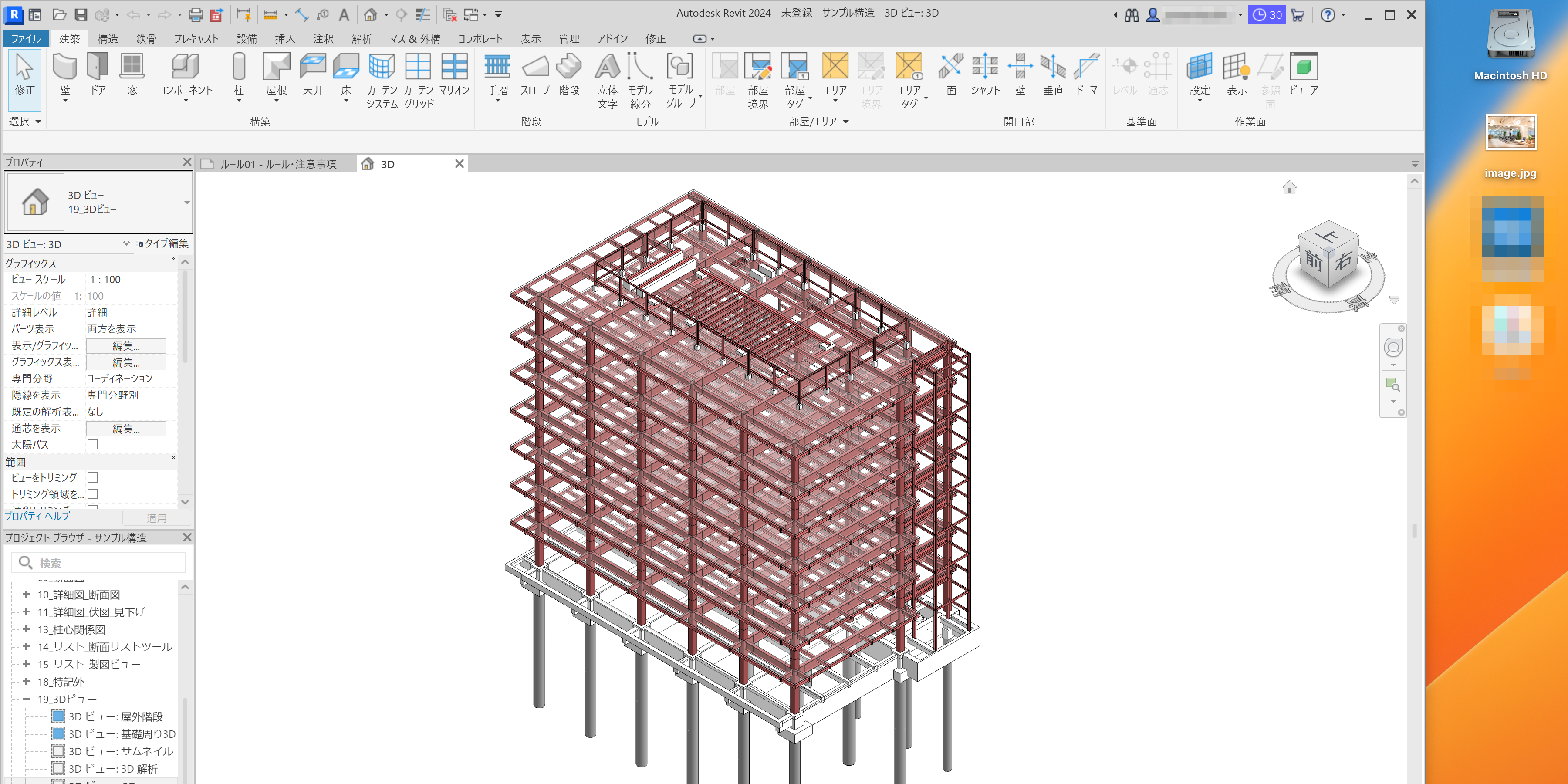Image resolution: width=1568 pixels, height=784 pixels.
Task: Select the モデル線分 tool
Action: pyautogui.click(x=640, y=81)
